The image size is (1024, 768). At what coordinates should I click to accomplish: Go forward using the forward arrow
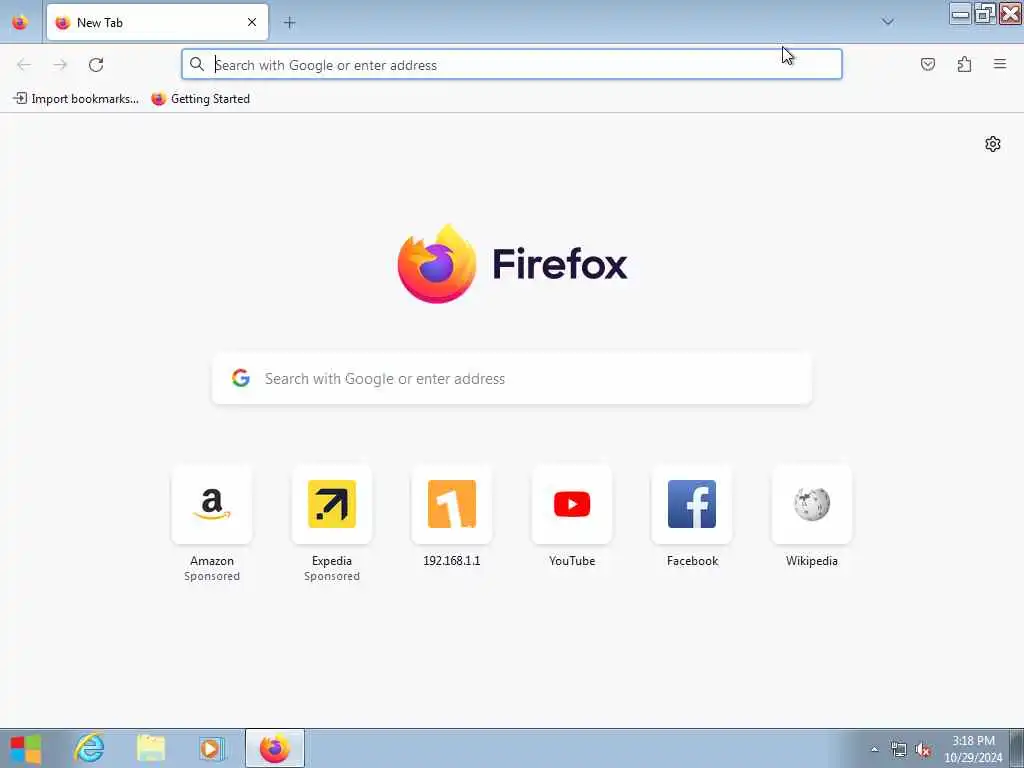click(60, 65)
